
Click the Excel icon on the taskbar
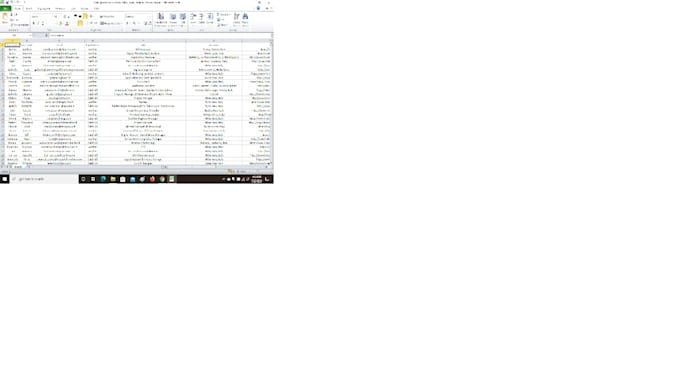[172, 179]
